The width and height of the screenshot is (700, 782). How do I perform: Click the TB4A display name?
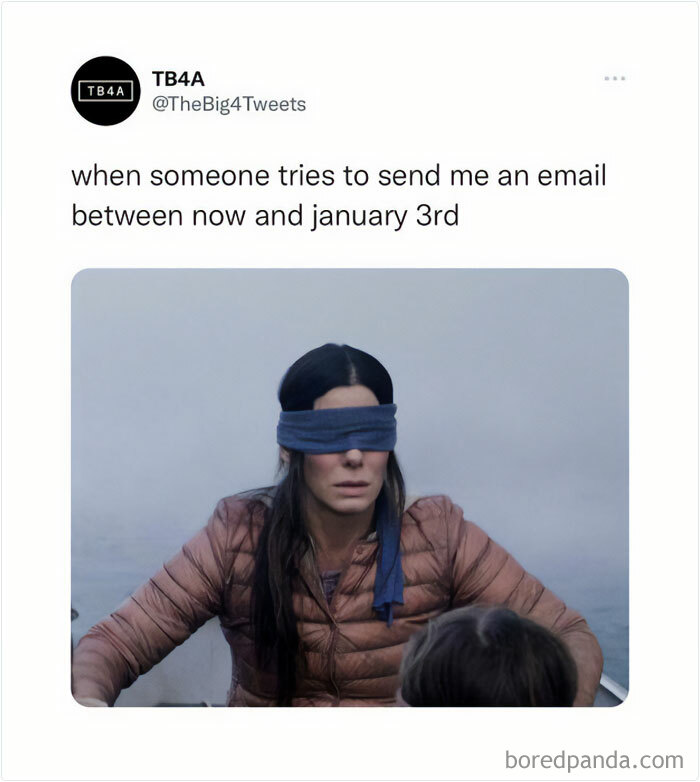click(x=178, y=79)
